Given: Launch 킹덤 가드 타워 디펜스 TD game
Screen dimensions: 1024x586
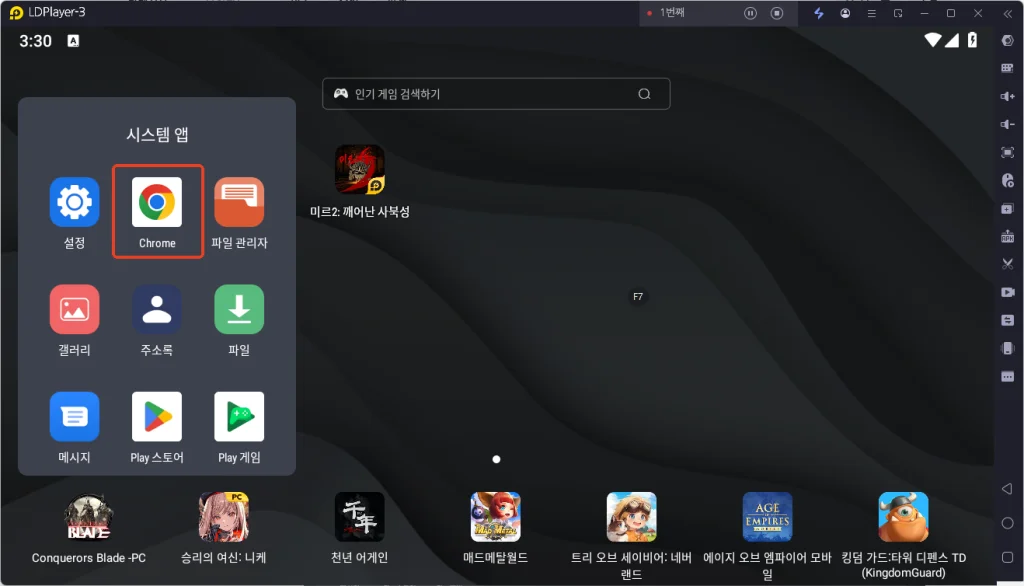Looking at the screenshot, I should click(903, 517).
